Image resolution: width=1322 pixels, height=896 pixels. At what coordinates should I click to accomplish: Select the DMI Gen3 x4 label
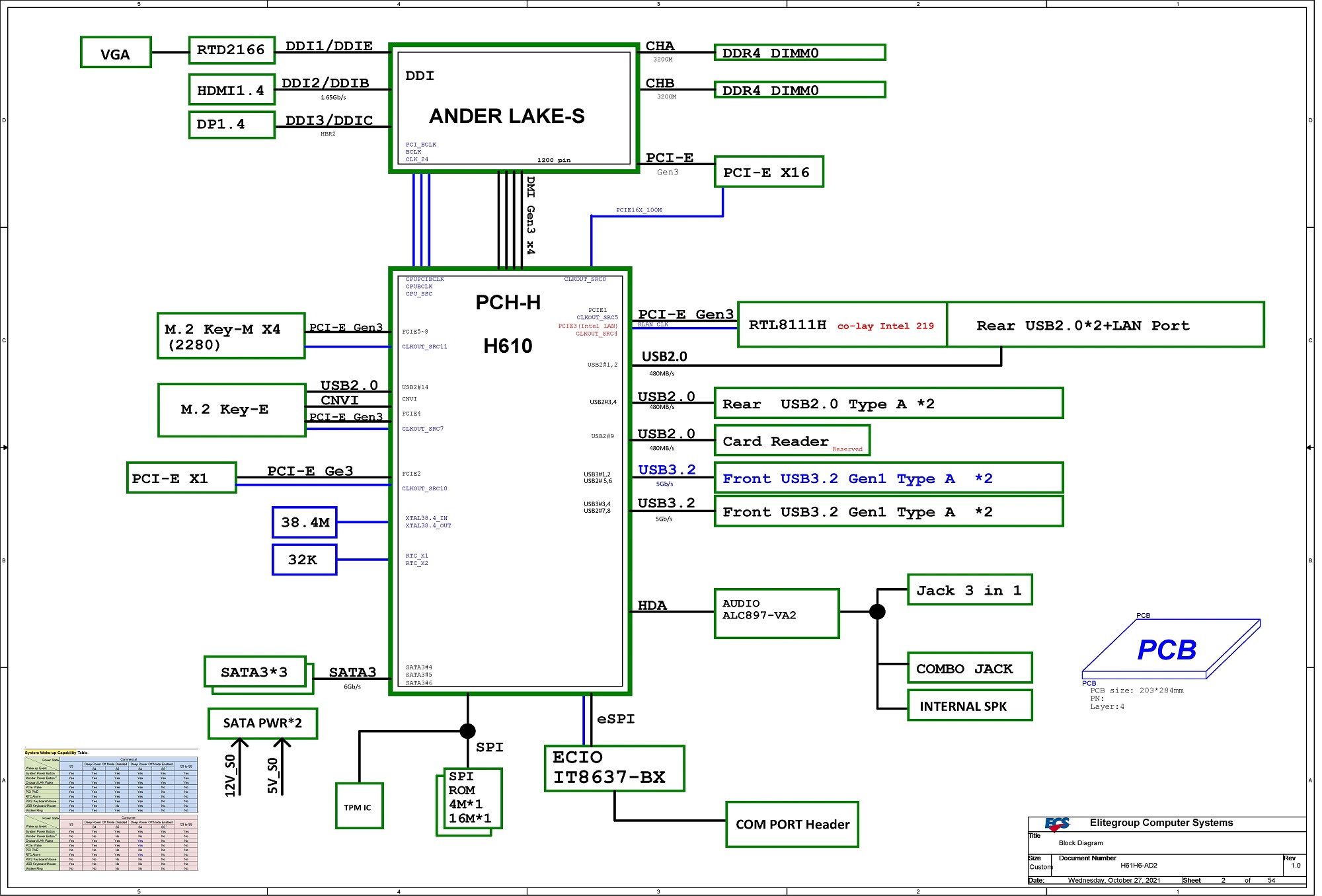tap(530, 215)
